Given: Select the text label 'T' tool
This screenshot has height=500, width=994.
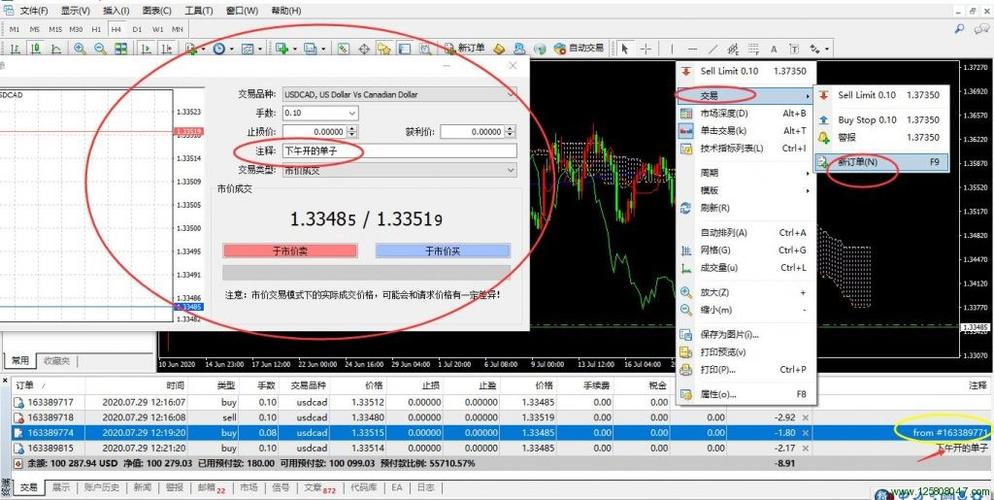Looking at the screenshot, I should [794, 49].
